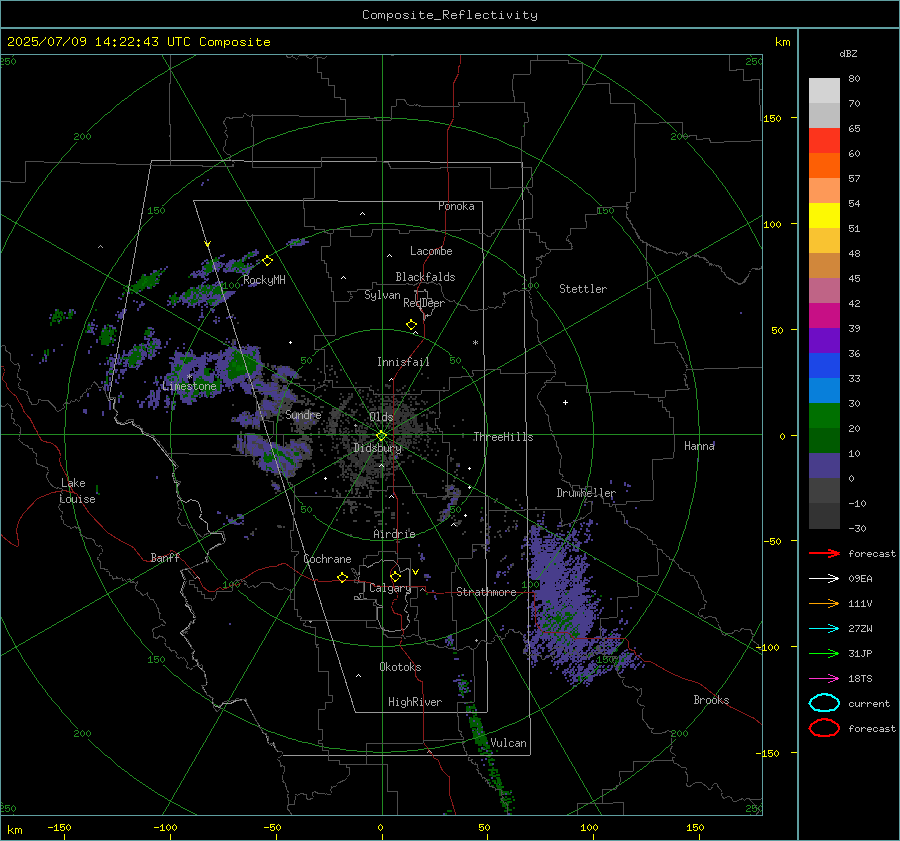Viewport: 900px width, 841px height.
Task: Select the light gray 80 dBZ swatch
Action: pyautogui.click(x=824, y=91)
